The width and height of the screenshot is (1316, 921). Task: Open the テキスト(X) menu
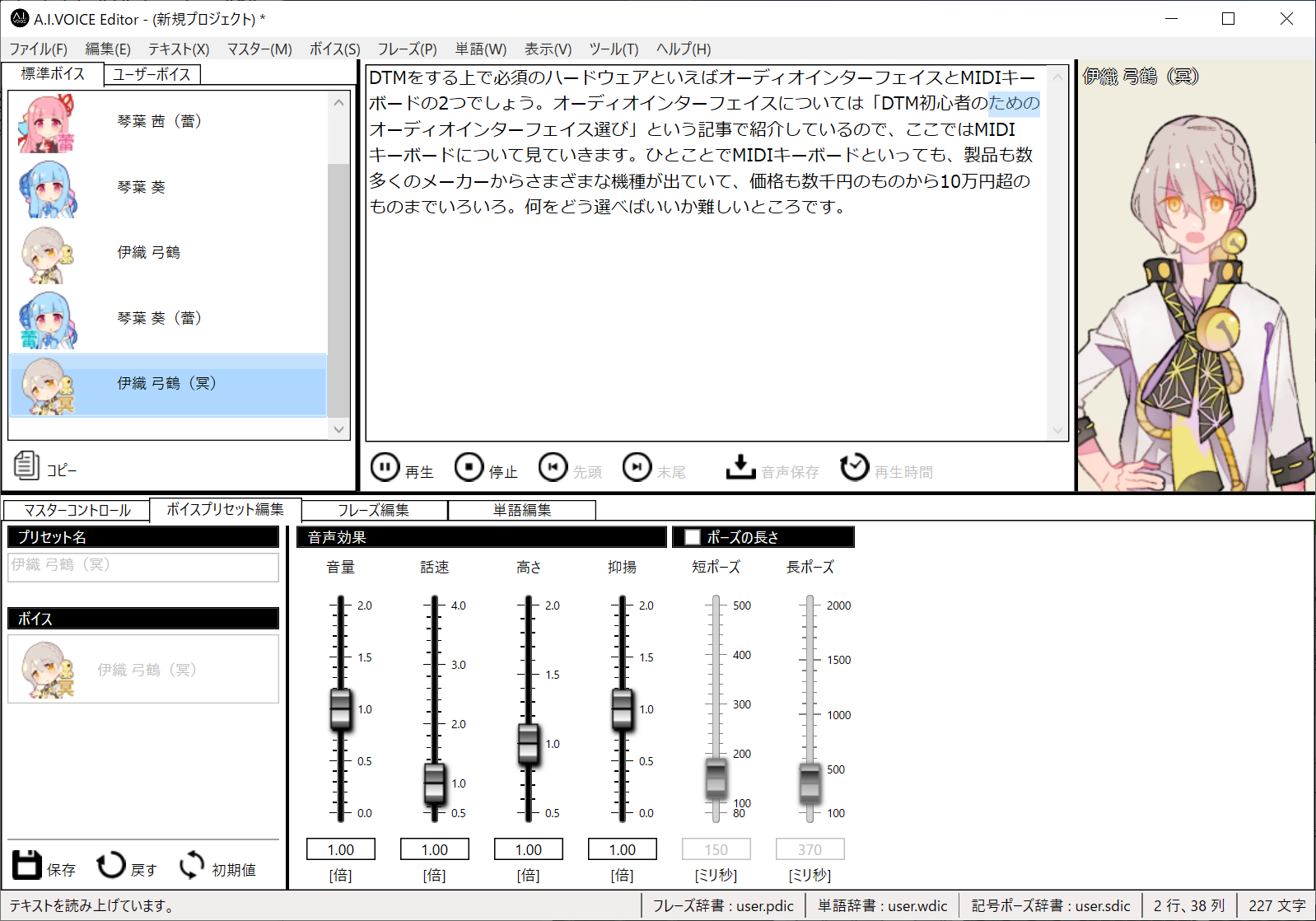(x=179, y=49)
